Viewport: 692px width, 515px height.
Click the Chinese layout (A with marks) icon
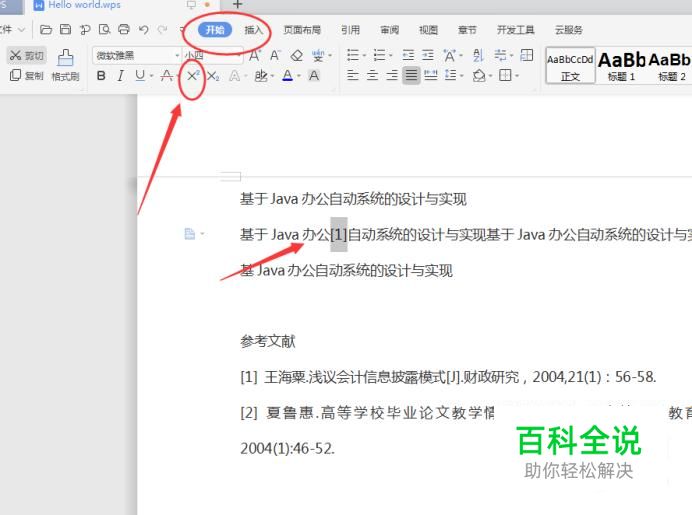tap(450, 56)
